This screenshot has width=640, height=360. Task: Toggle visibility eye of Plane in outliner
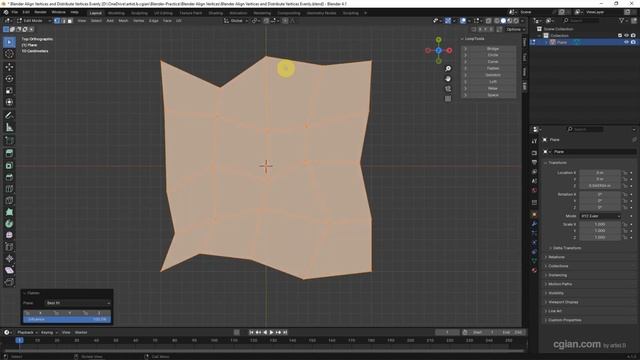627,42
